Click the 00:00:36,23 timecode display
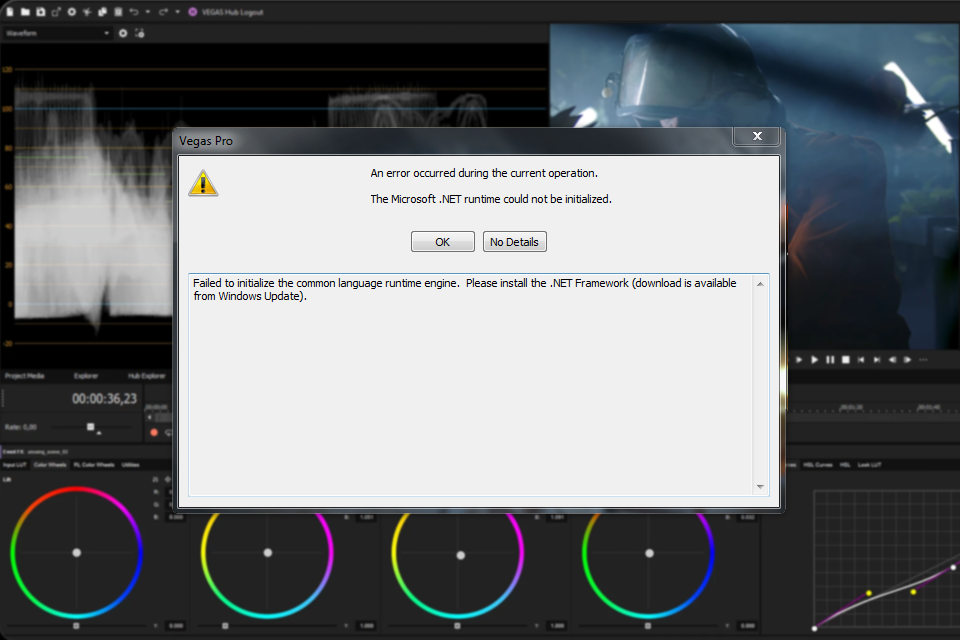The image size is (960, 640). pos(105,399)
